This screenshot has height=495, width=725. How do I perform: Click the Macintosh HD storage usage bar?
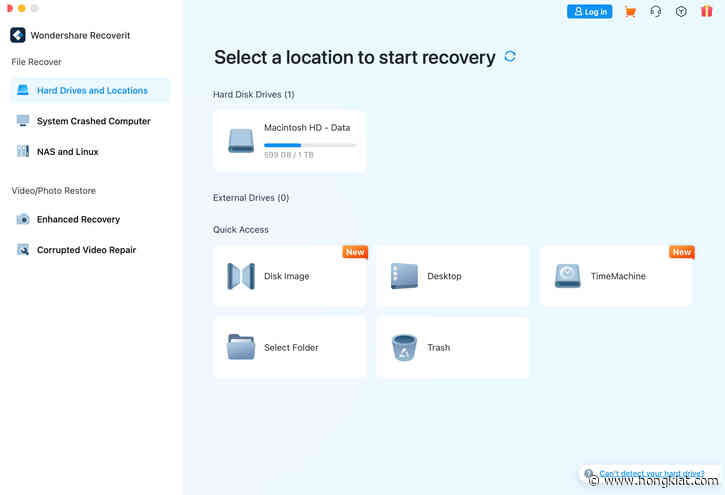pyautogui.click(x=310, y=145)
